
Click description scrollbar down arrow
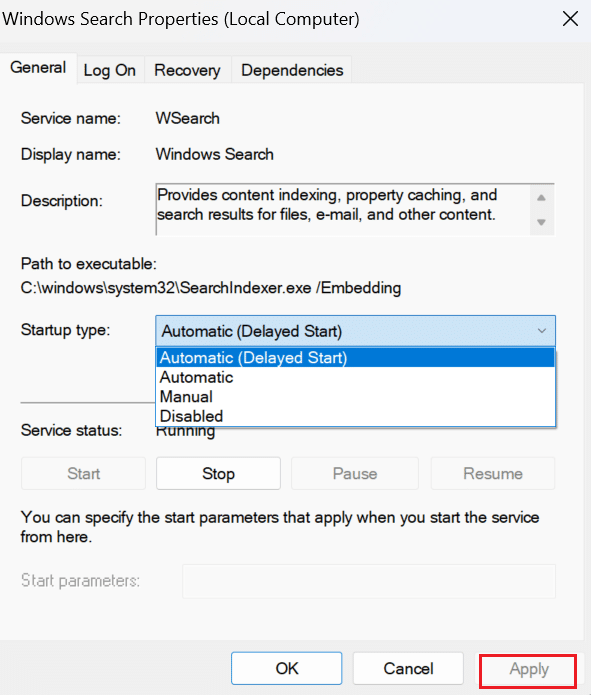[541, 222]
